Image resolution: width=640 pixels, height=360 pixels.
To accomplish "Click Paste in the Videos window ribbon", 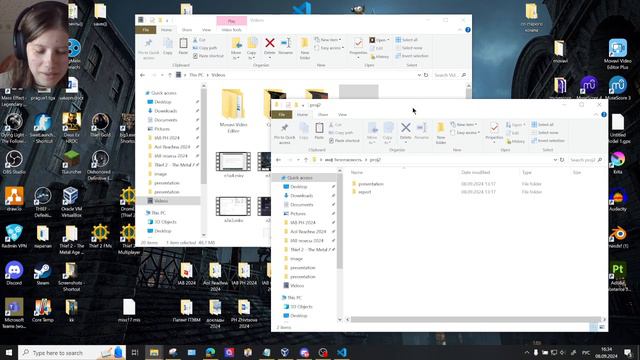I will click(183, 46).
